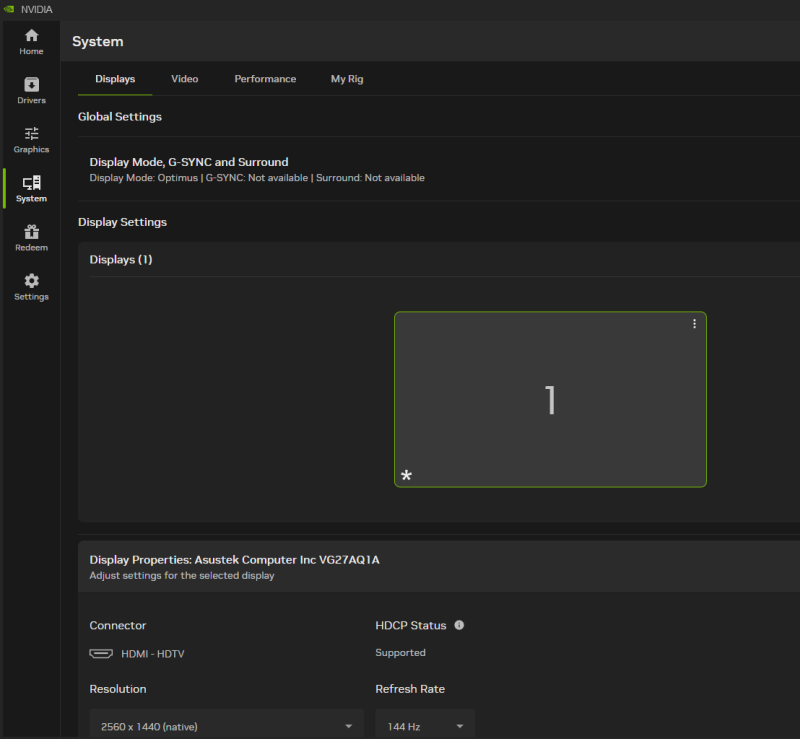Open the Redeem gift page
This screenshot has height=739, width=800.
pos(31,238)
